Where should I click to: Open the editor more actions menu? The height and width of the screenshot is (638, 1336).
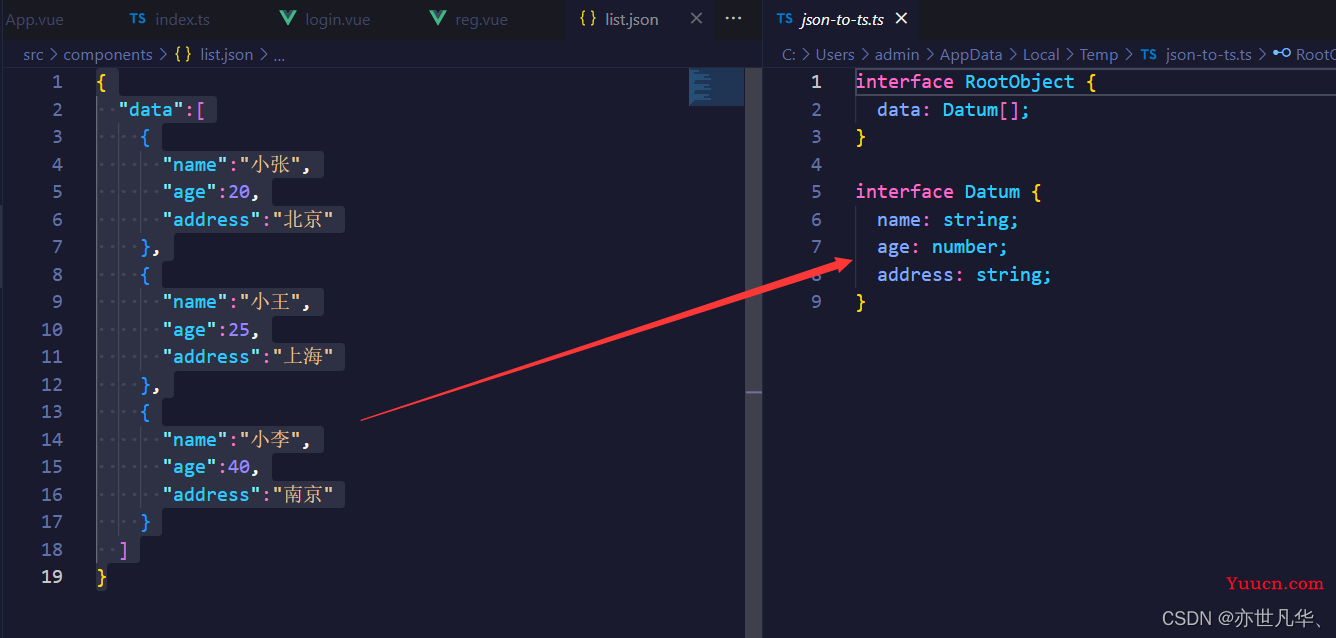[733, 19]
